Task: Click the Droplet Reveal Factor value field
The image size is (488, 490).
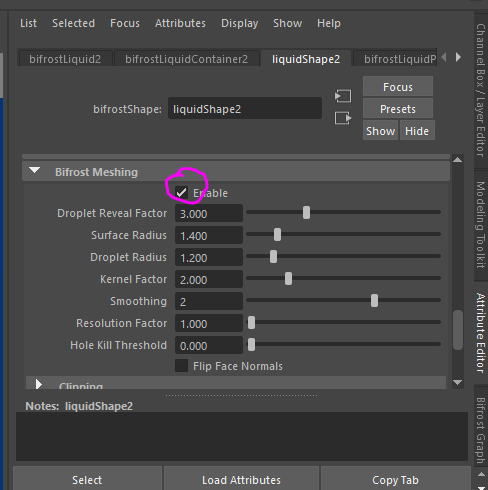Action: tap(209, 213)
